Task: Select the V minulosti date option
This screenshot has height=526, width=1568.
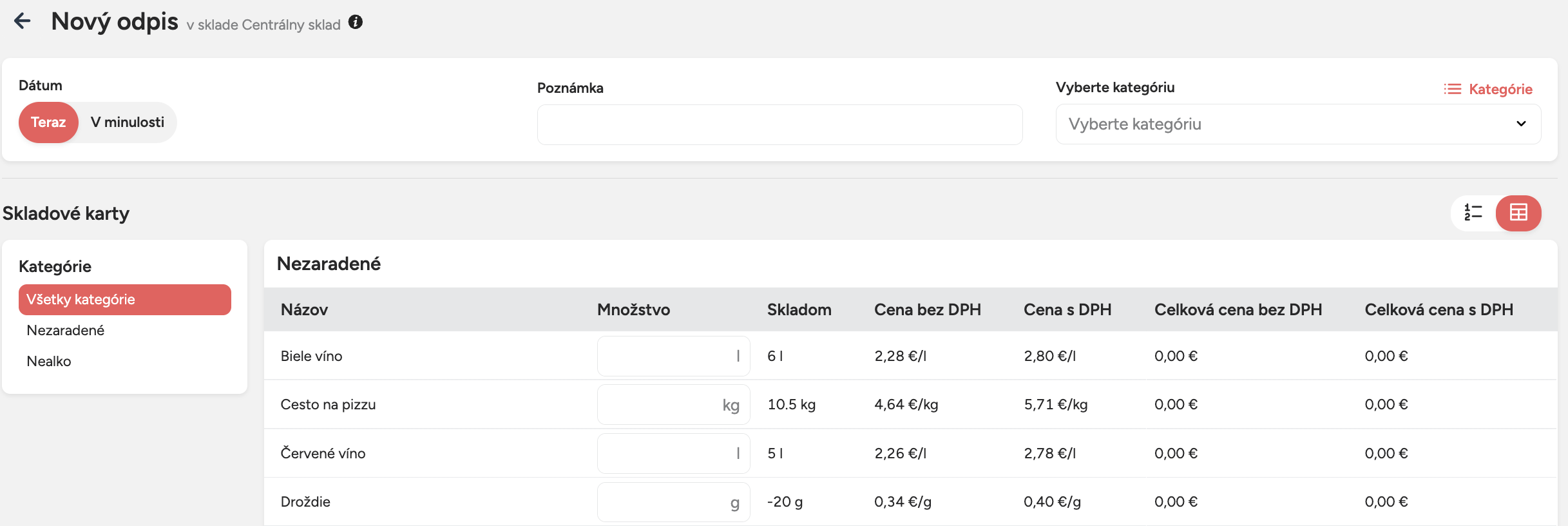Action: click(x=128, y=122)
